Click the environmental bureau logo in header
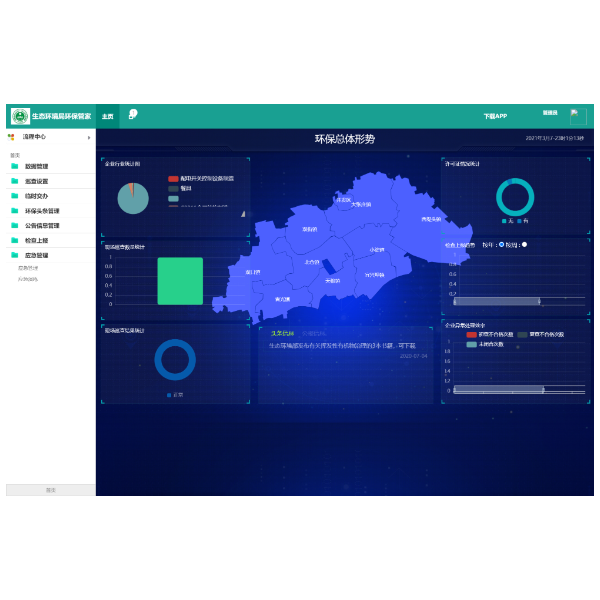This screenshot has height=600, width=600. coord(20,116)
